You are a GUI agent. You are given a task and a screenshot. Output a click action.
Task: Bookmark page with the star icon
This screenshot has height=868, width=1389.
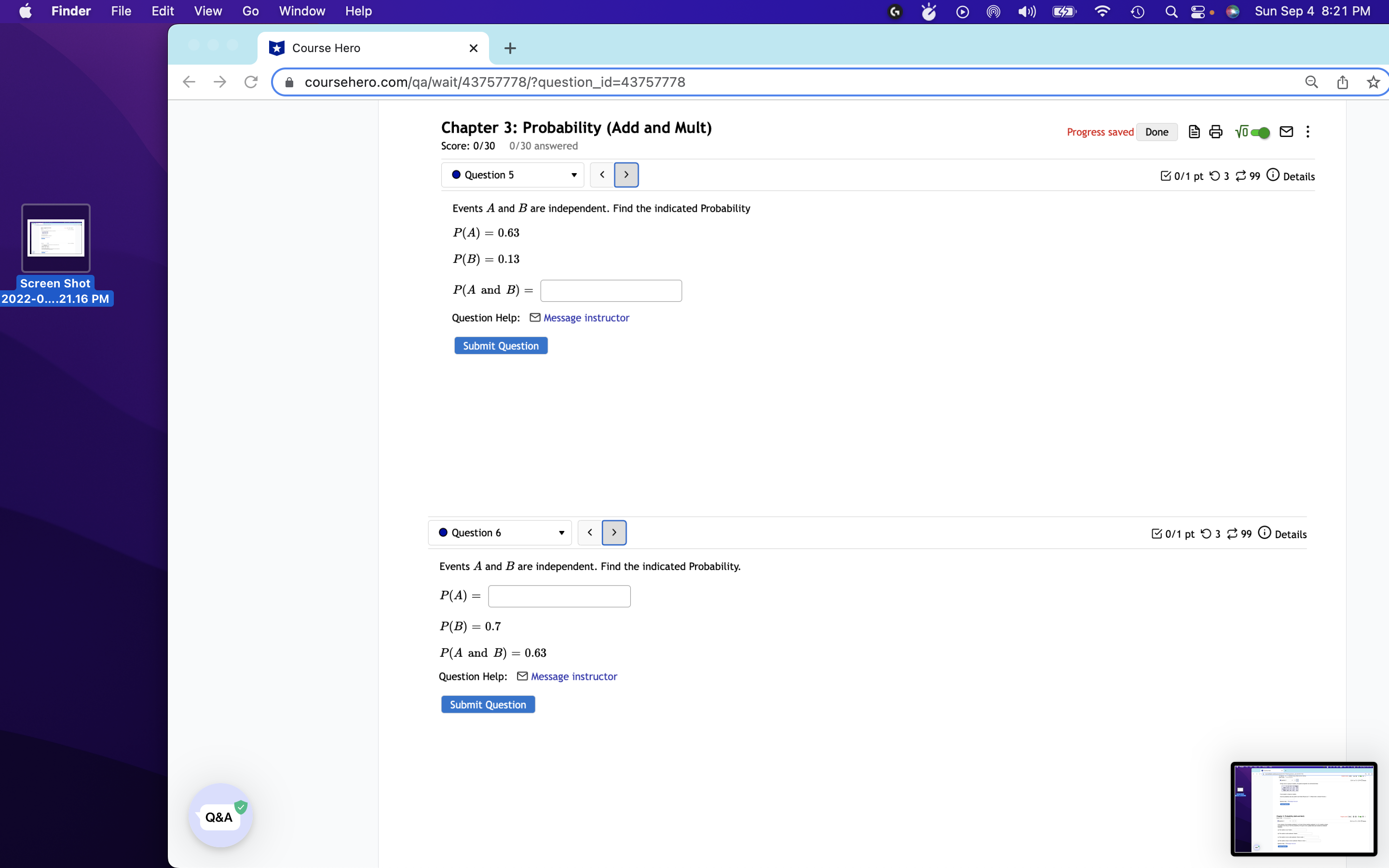1373,82
